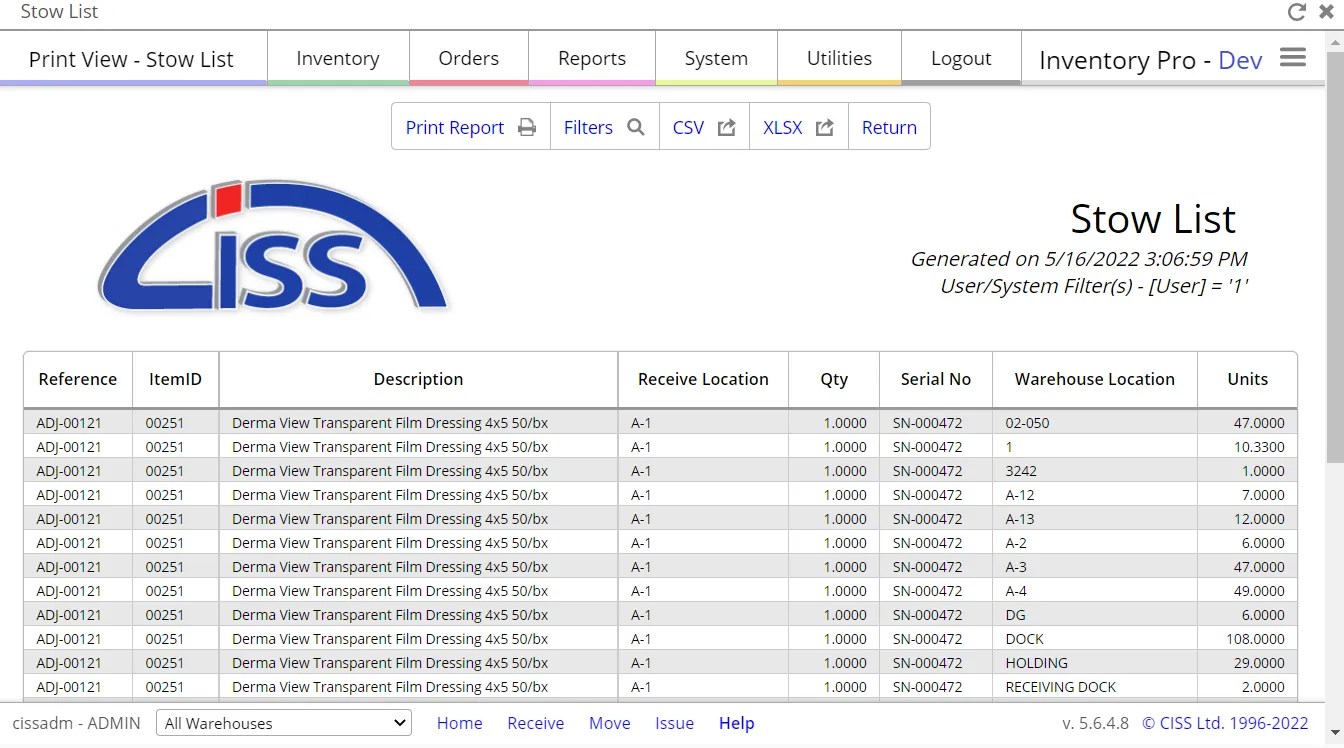This screenshot has width=1344, height=748.
Task: Open the hamburger menu beside Inventory Pro
Action: [1293, 57]
